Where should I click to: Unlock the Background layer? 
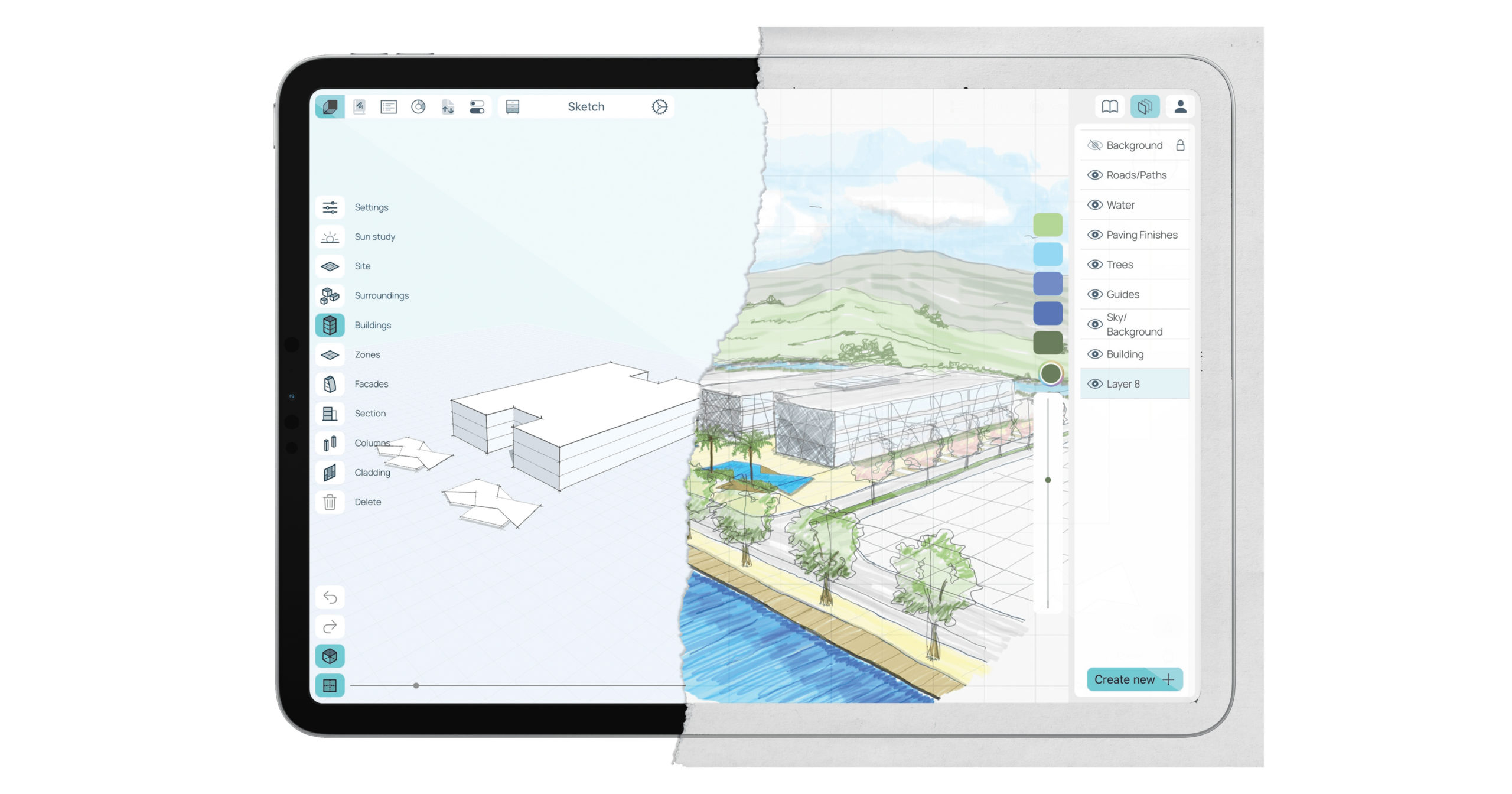pos(1181,145)
